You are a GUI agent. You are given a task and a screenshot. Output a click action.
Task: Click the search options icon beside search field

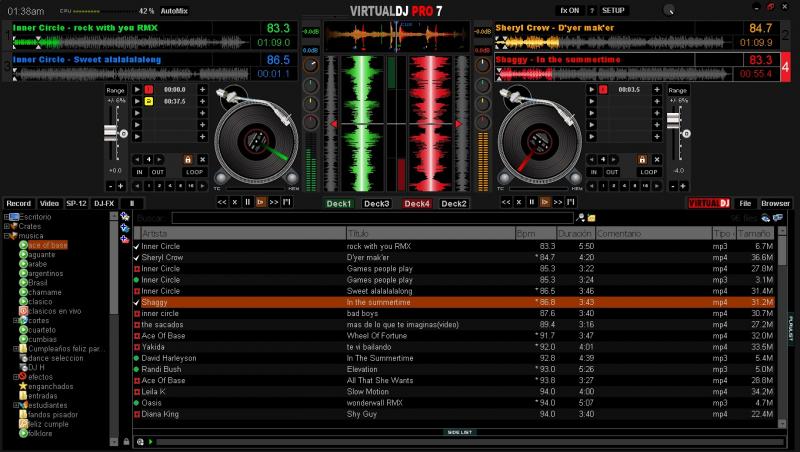click(x=581, y=218)
